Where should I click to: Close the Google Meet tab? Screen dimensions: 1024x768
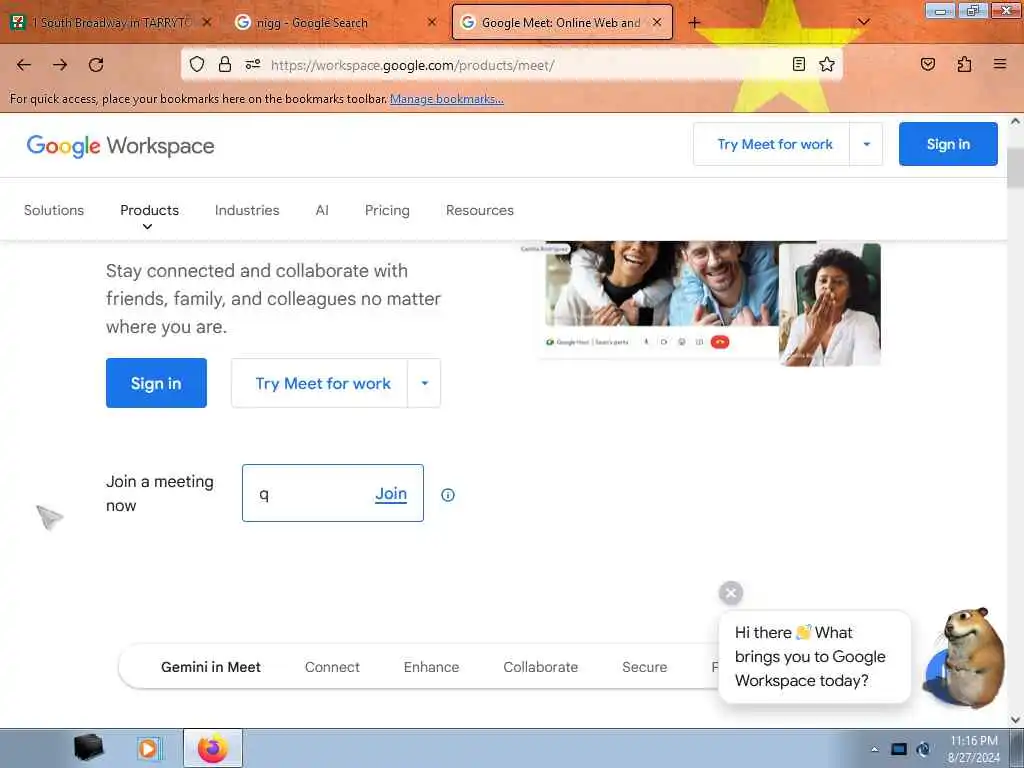(657, 22)
